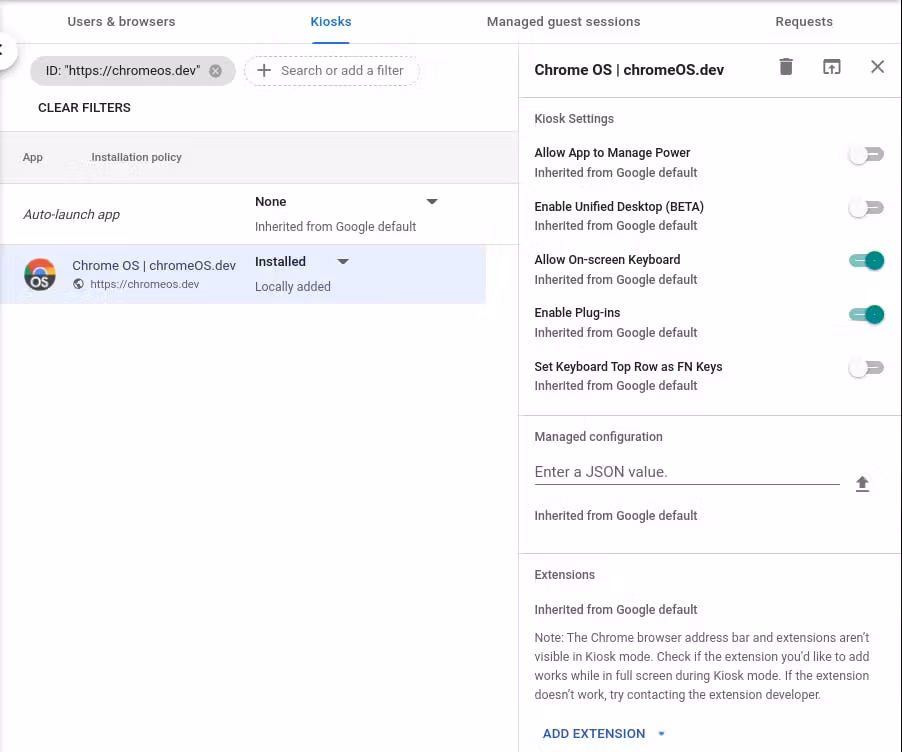Enable Allow App to Manage Power
This screenshot has width=902, height=752.
[865, 155]
